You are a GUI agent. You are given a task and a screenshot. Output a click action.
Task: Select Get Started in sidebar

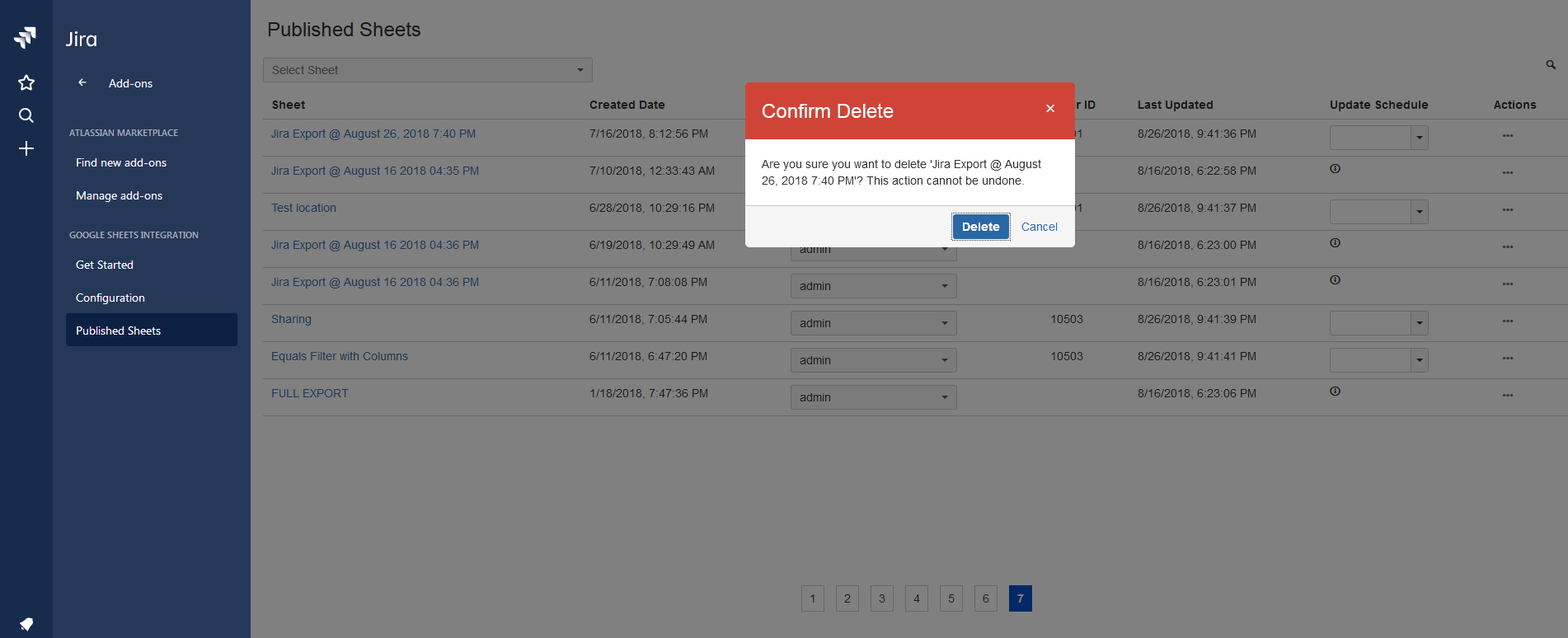point(105,265)
